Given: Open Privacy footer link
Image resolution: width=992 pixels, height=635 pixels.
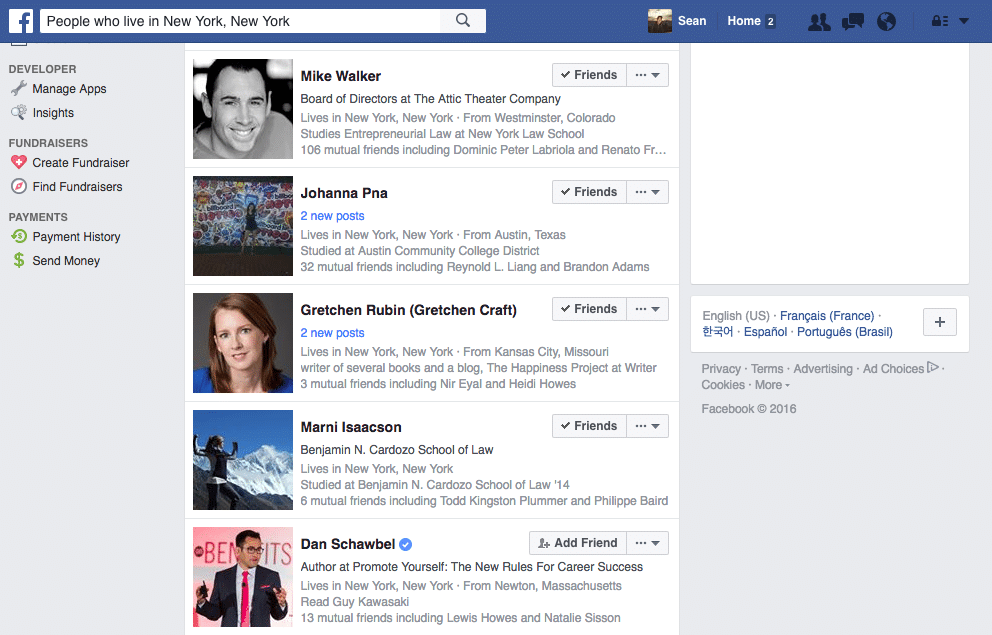Looking at the screenshot, I should 721,369.
